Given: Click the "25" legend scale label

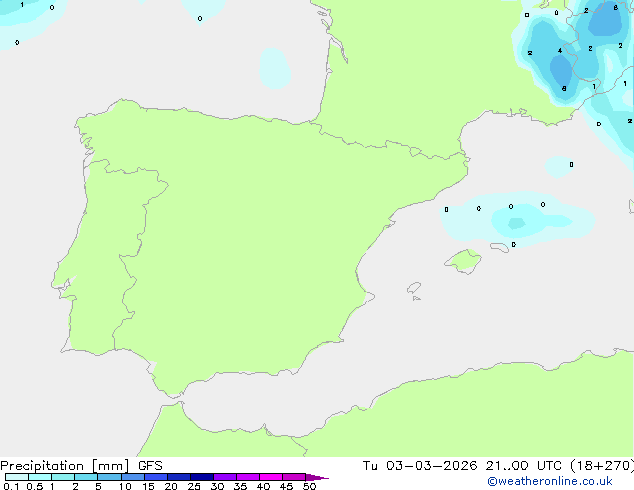Looking at the screenshot, I should (194, 486).
